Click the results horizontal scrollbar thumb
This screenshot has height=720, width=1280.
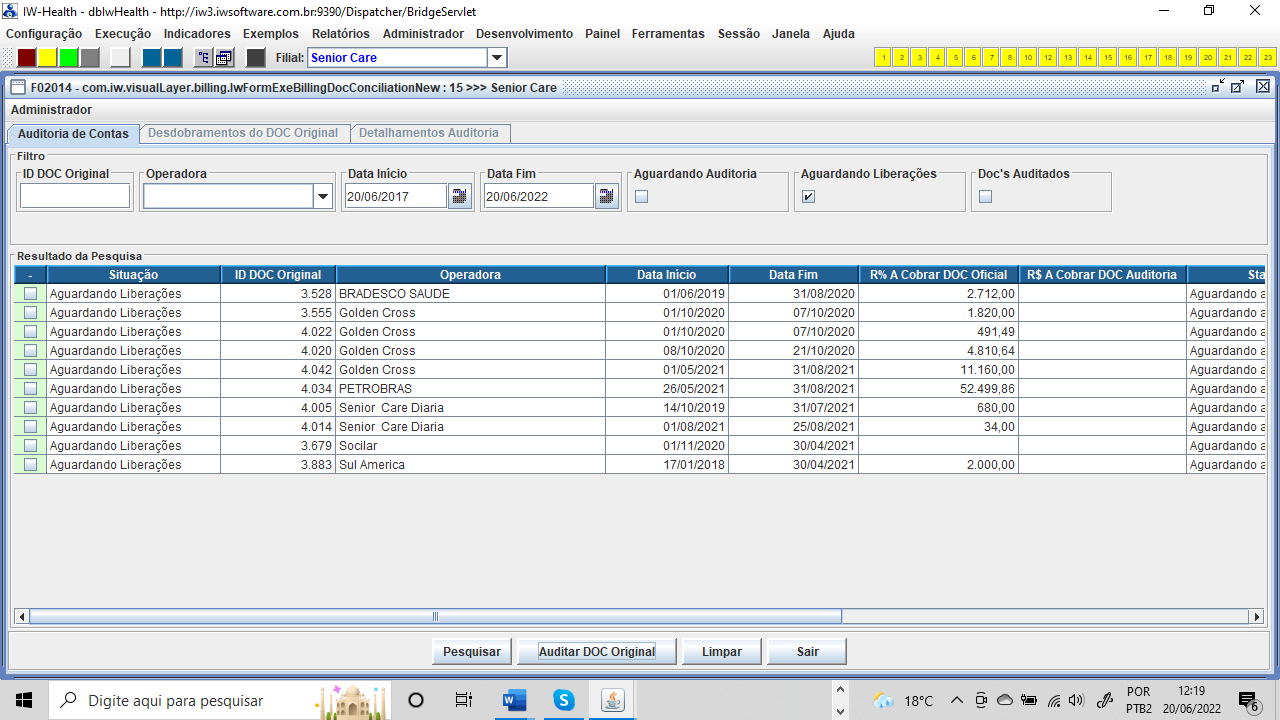435,617
